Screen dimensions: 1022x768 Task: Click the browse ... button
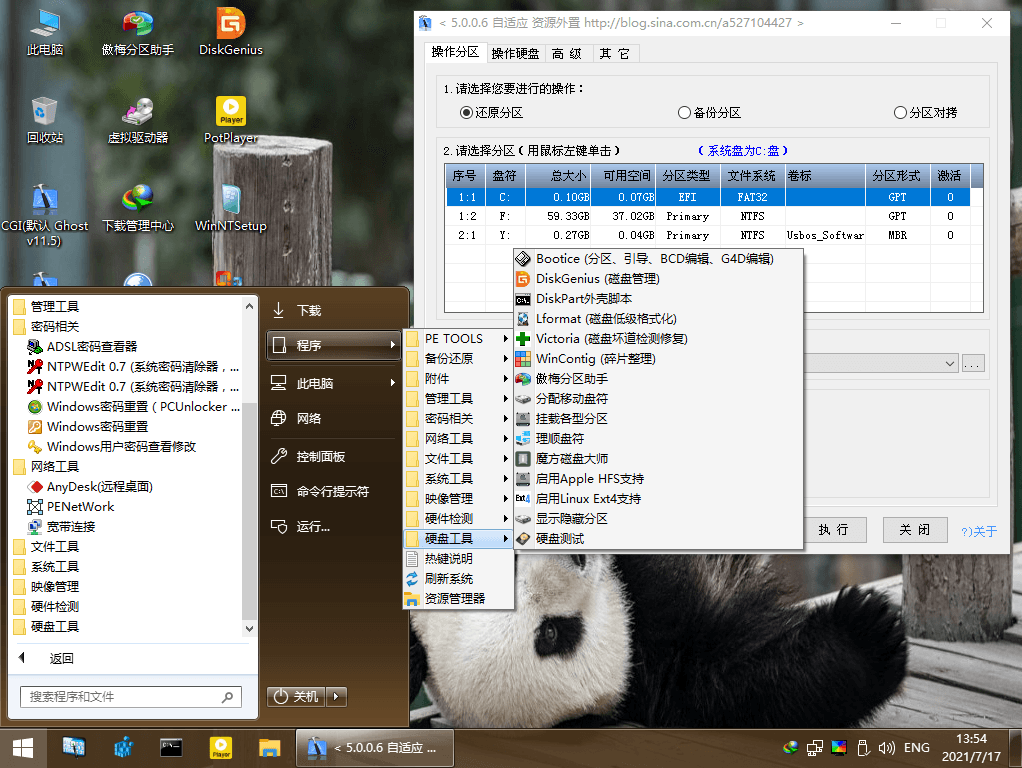[x=973, y=364]
